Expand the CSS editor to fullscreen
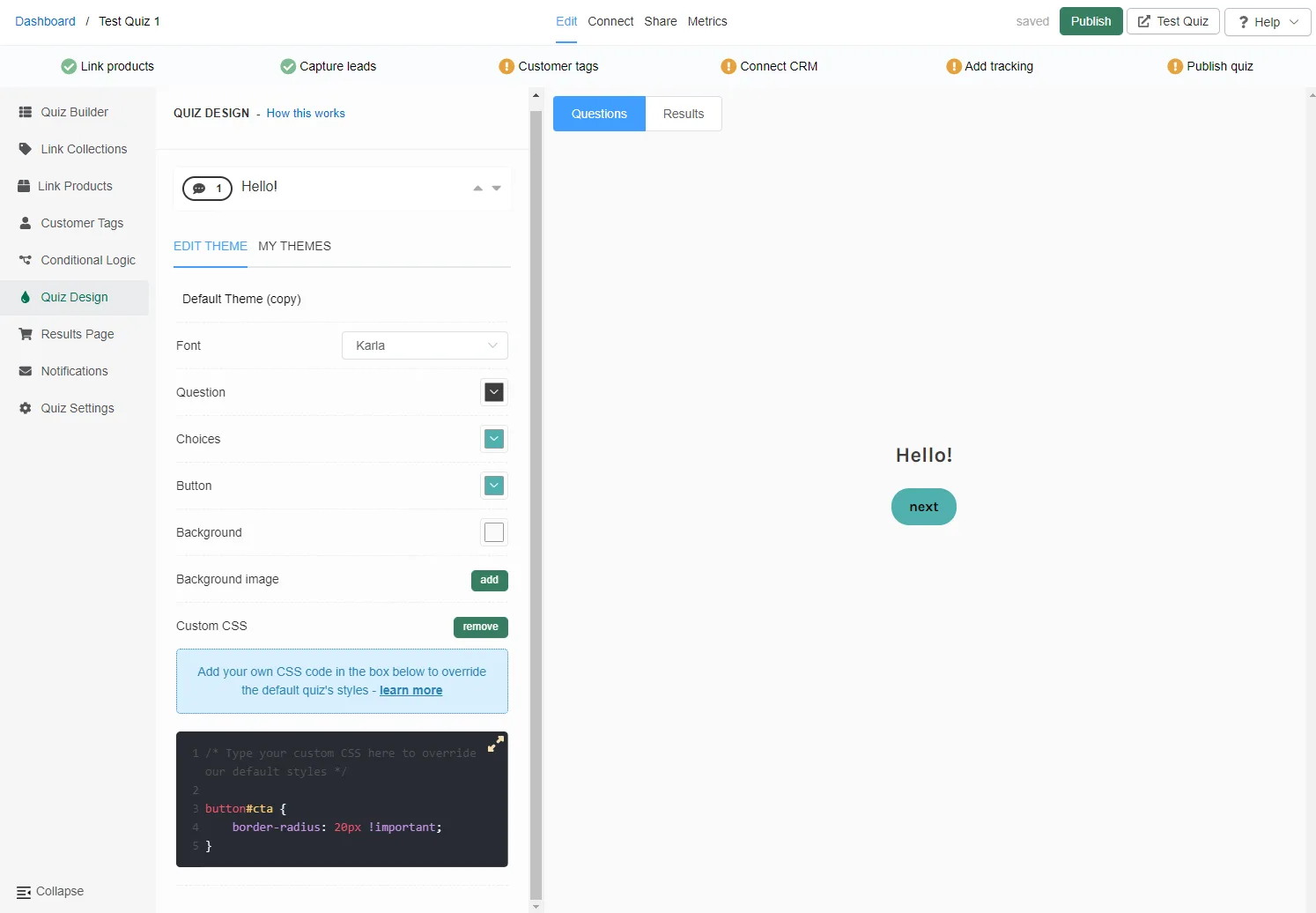Viewport: 1316px width, 913px height. 496,744
